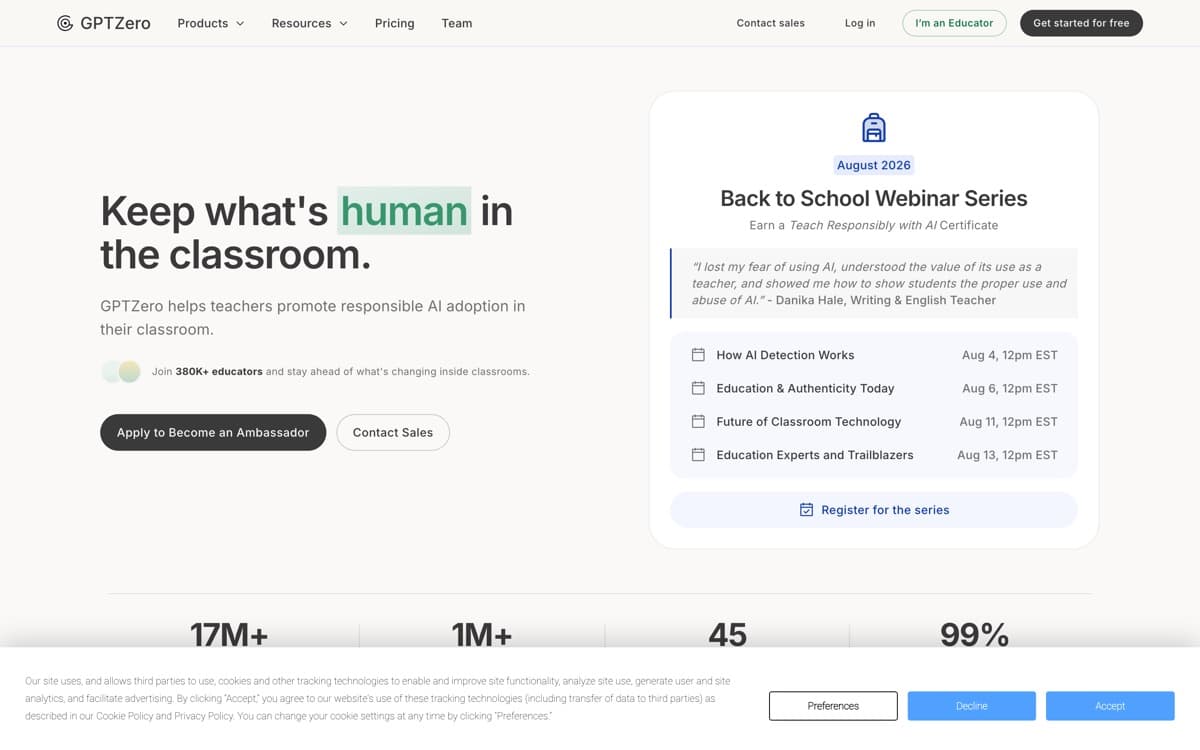The image size is (1200, 750).
Task: Click the Aug 11, 12pm EST time
Action: pos(1008,421)
